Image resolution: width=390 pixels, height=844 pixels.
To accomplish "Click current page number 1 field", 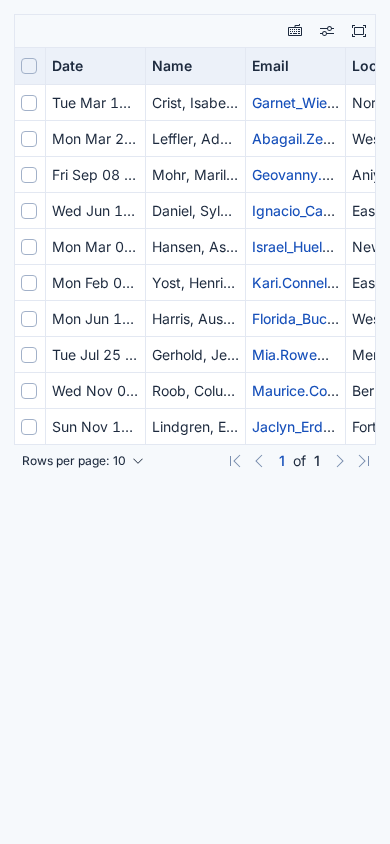I will coord(282,461).
